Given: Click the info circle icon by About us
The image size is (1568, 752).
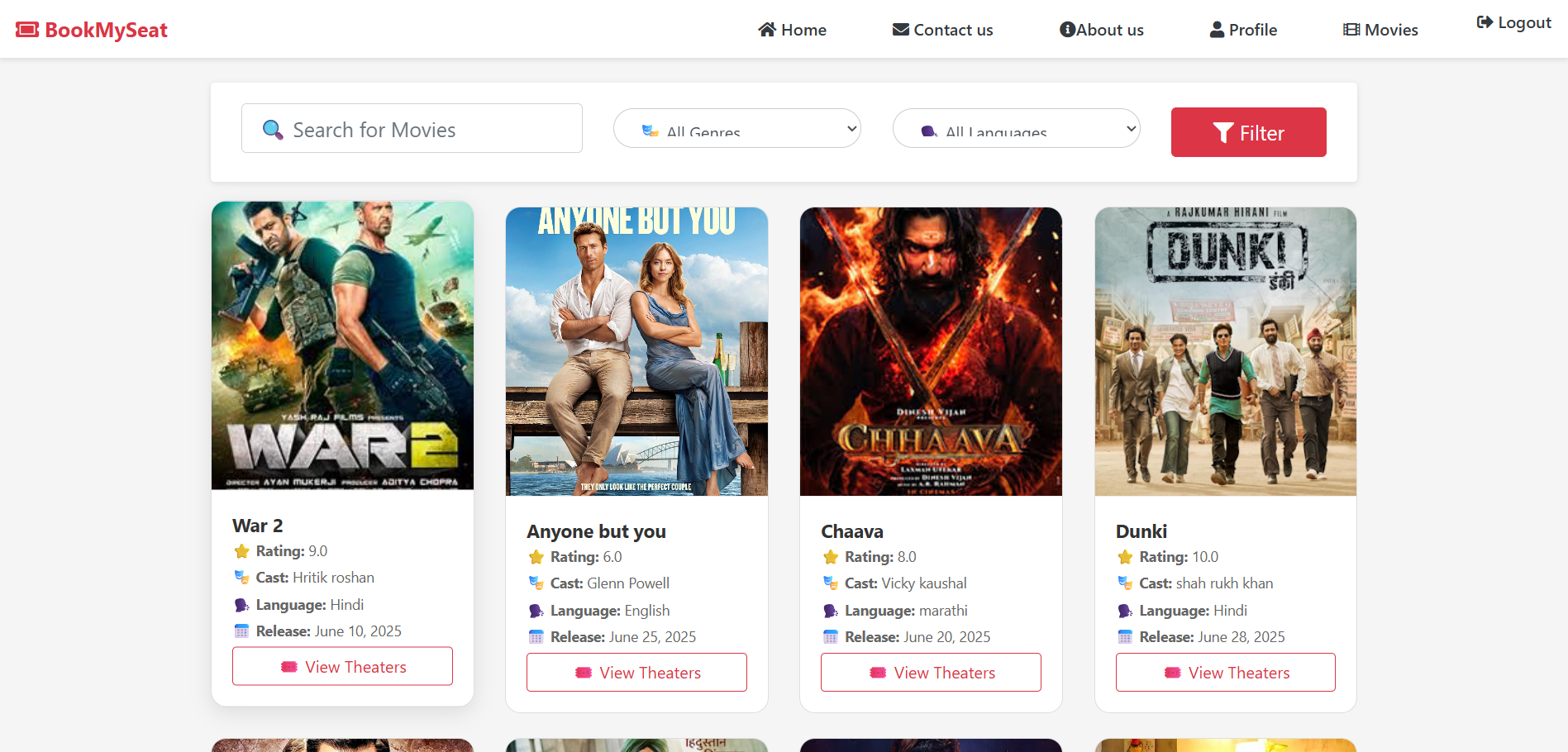Looking at the screenshot, I should (x=1067, y=30).
